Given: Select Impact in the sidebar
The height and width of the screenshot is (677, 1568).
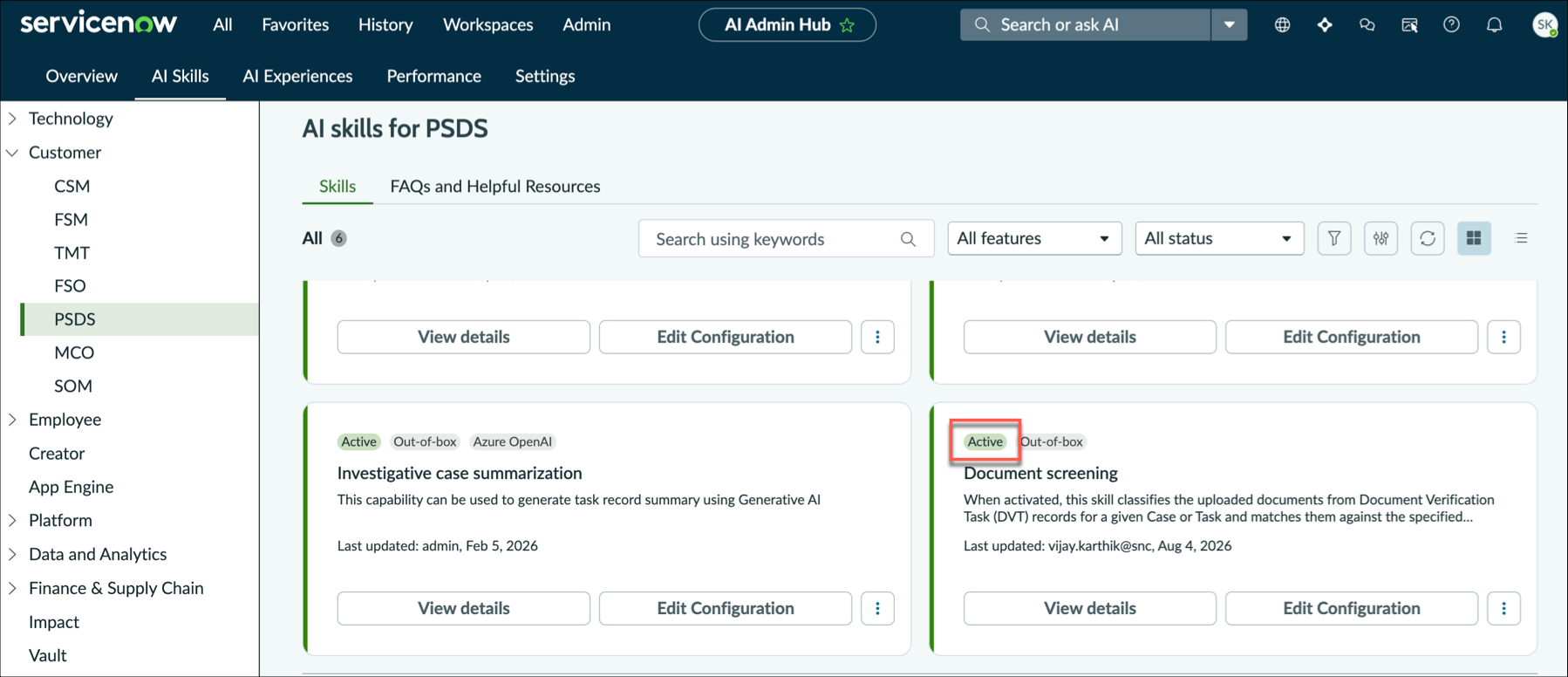Looking at the screenshot, I should click(x=54, y=622).
